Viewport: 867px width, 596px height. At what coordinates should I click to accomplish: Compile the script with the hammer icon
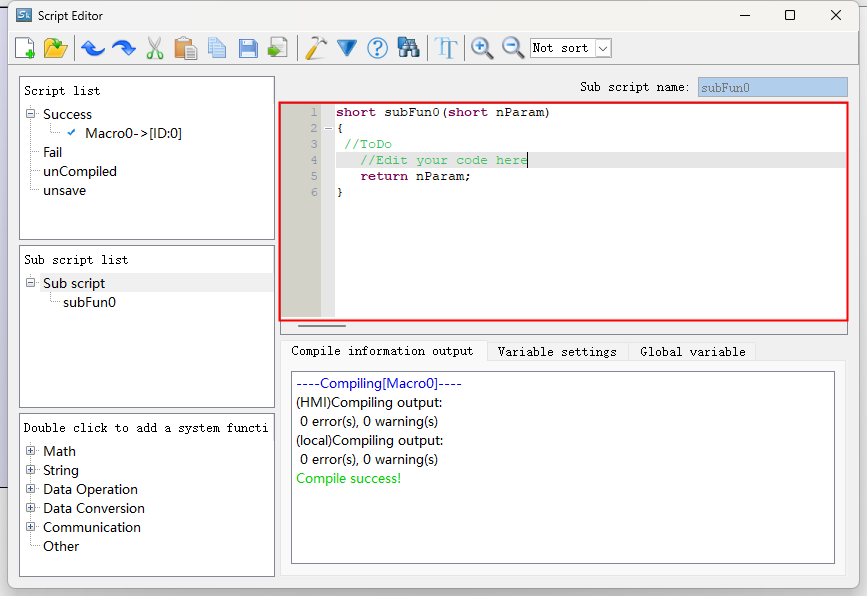pos(315,48)
